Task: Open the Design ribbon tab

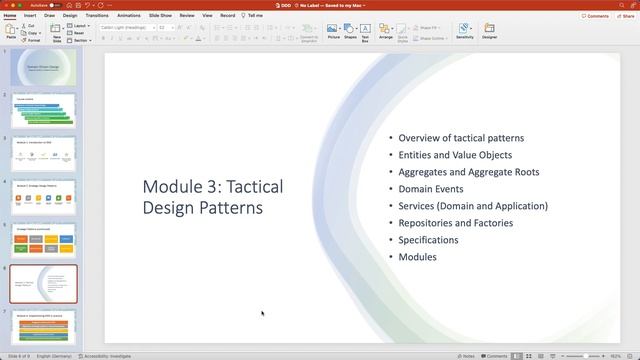Action: 70,16
